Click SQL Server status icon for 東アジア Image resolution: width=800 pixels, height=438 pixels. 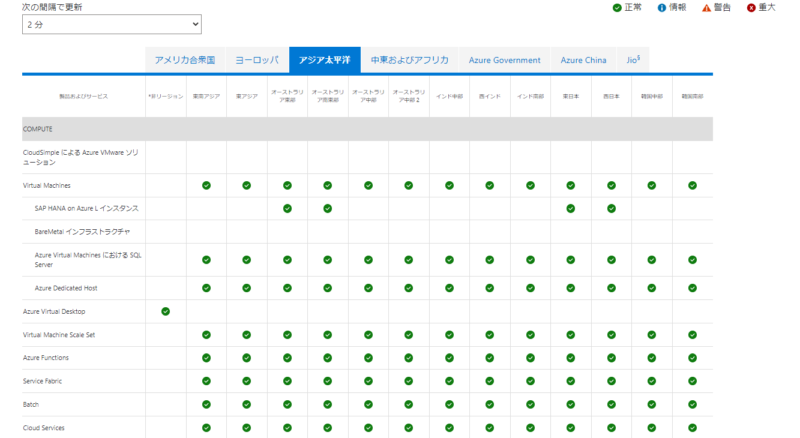246,260
